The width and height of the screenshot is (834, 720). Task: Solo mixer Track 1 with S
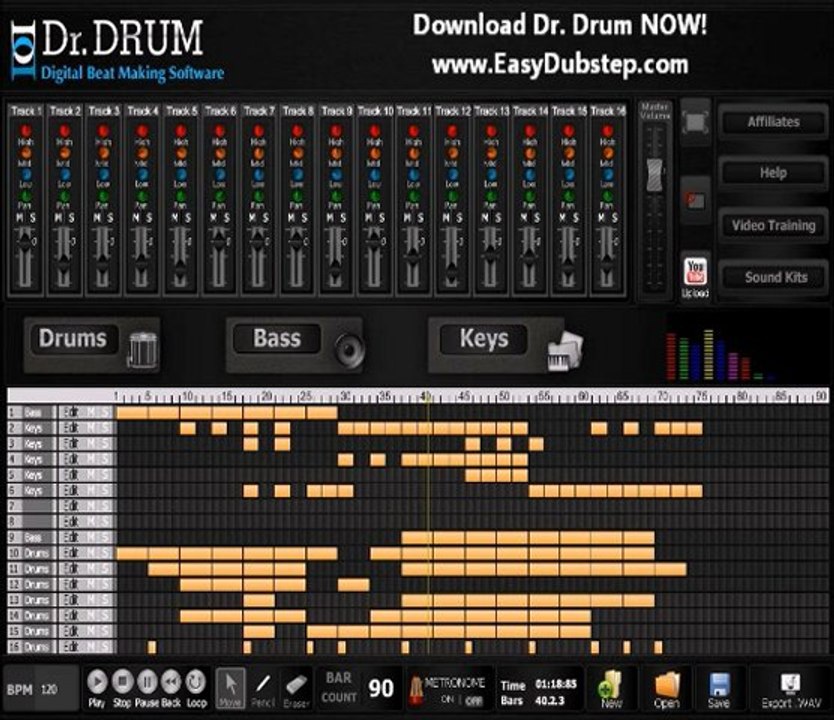[x=33, y=218]
